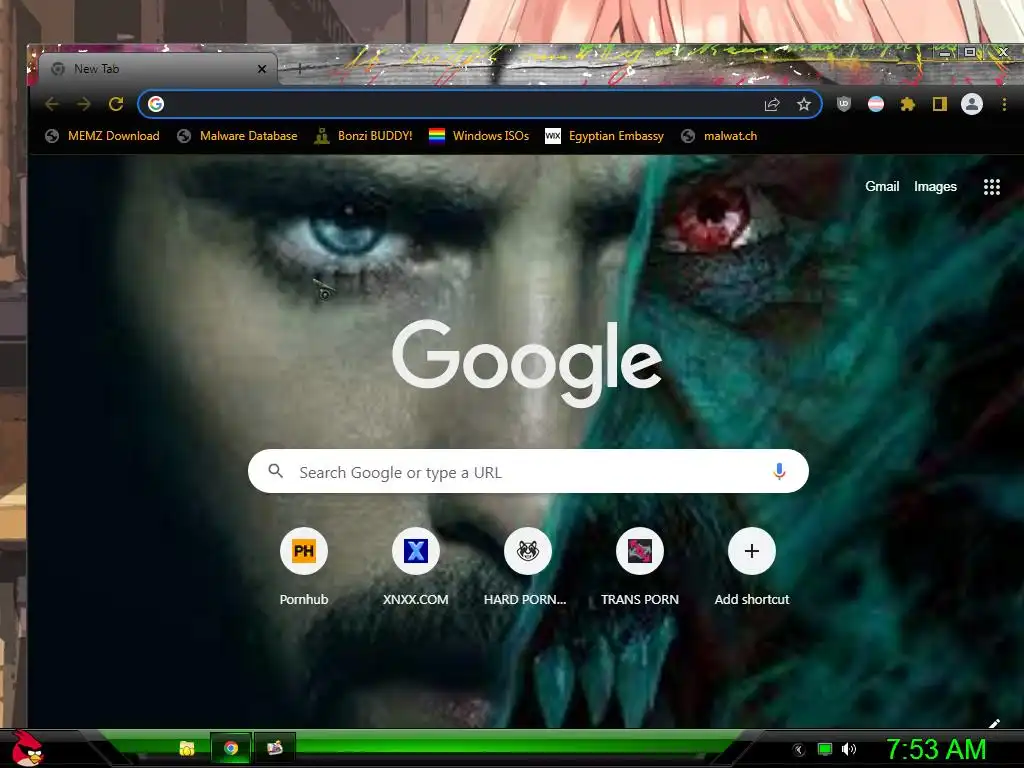Select the New Tab tab

click(x=157, y=69)
